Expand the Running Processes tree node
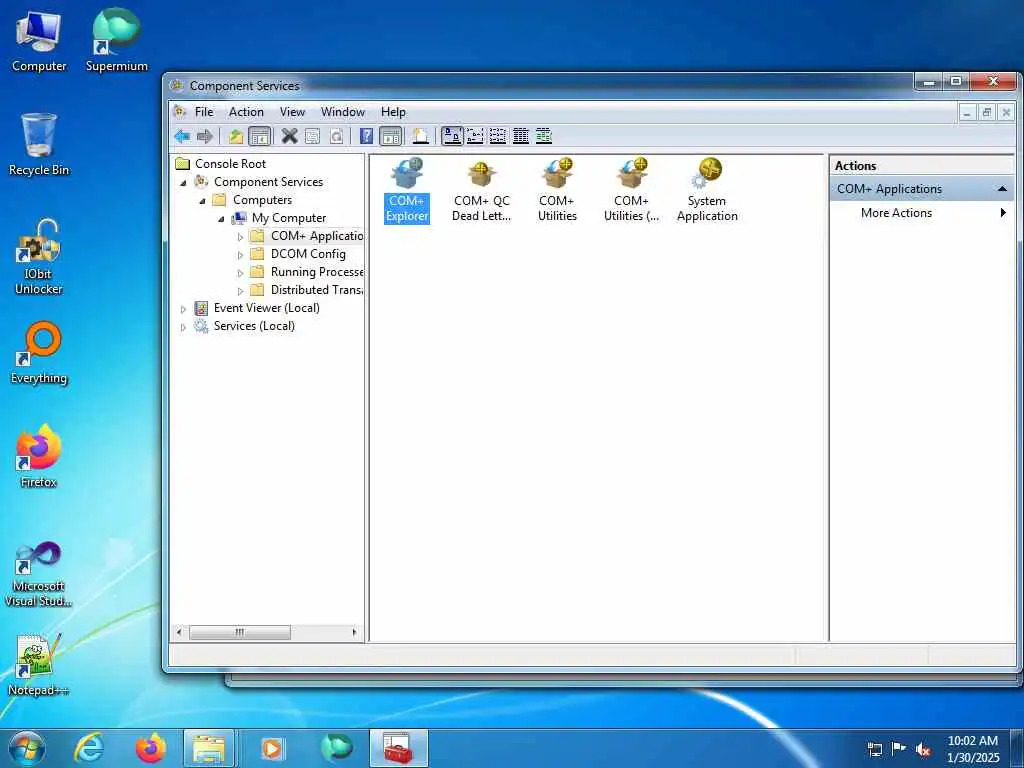 click(x=240, y=272)
